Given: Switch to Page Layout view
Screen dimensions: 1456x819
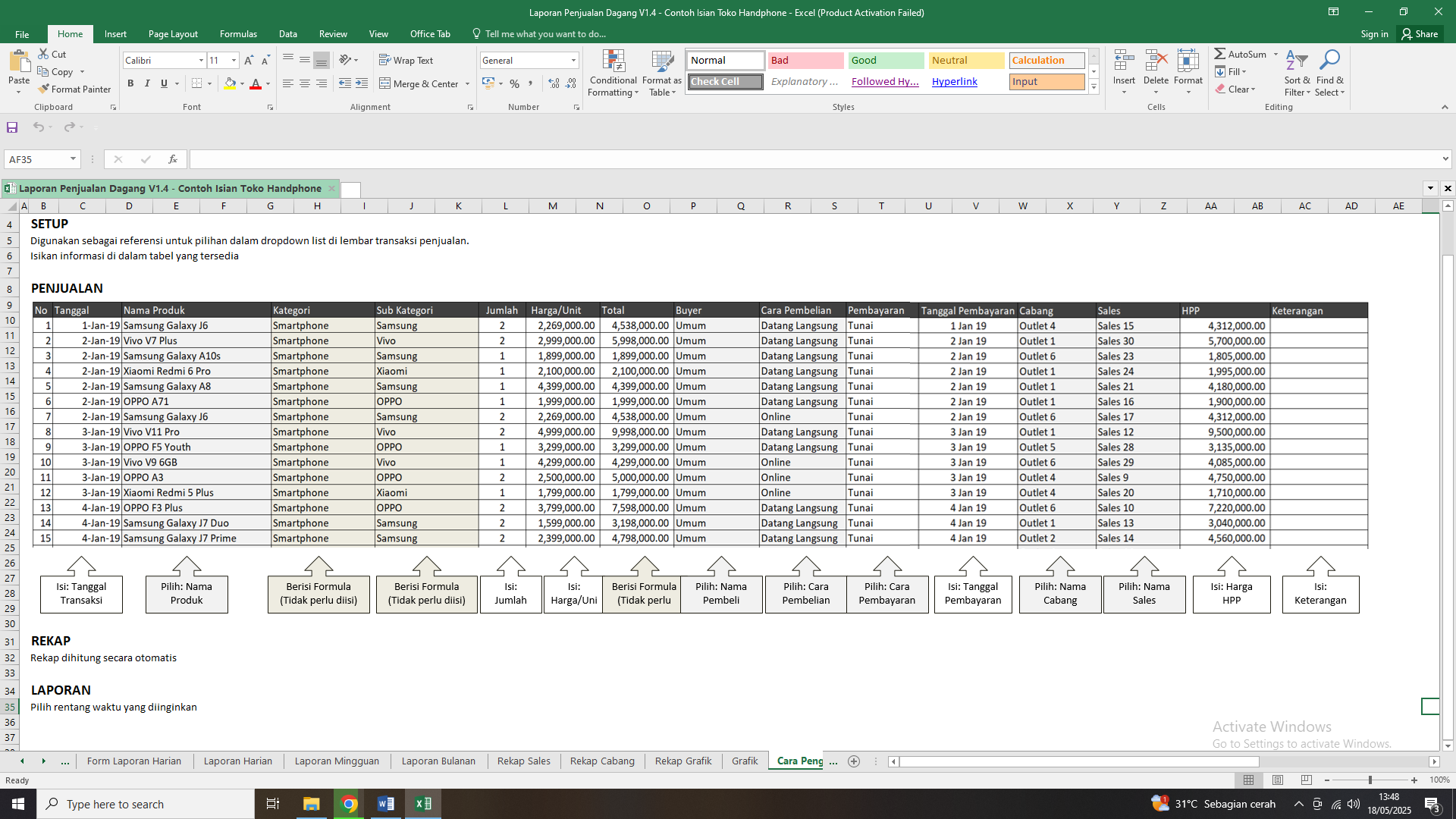Looking at the screenshot, I should 1278,780.
